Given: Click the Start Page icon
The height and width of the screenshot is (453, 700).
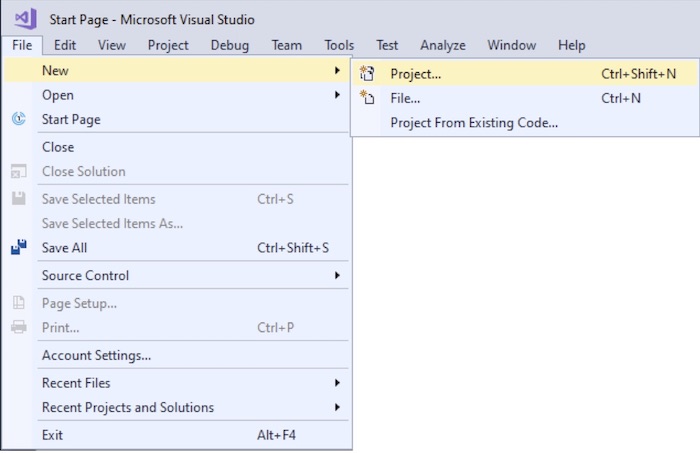Looking at the screenshot, I should 18,119.
